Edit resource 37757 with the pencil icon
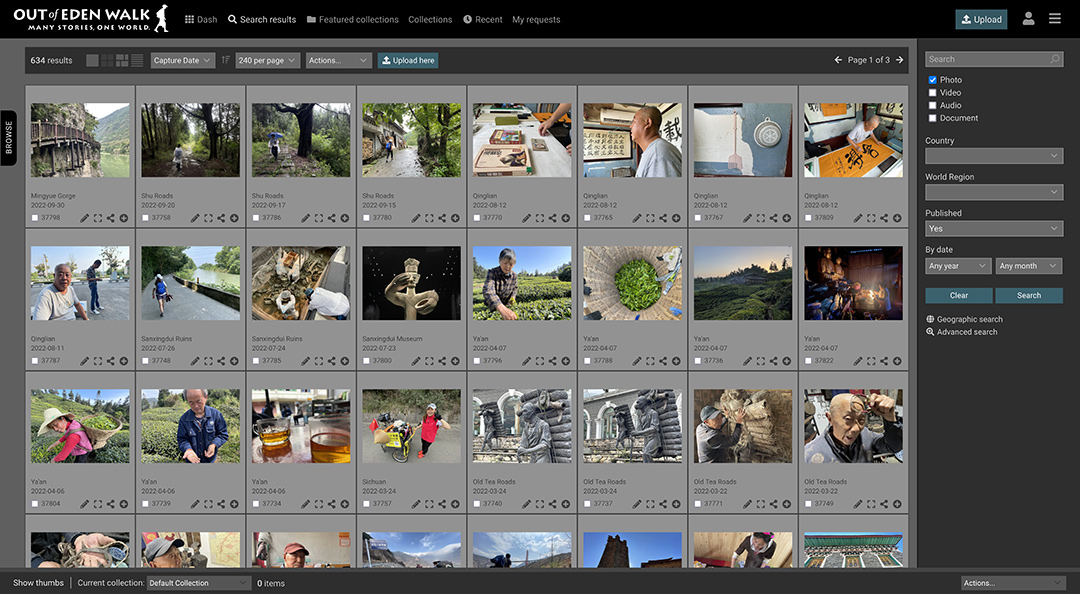1080x594 pixels. click(416, 504)
